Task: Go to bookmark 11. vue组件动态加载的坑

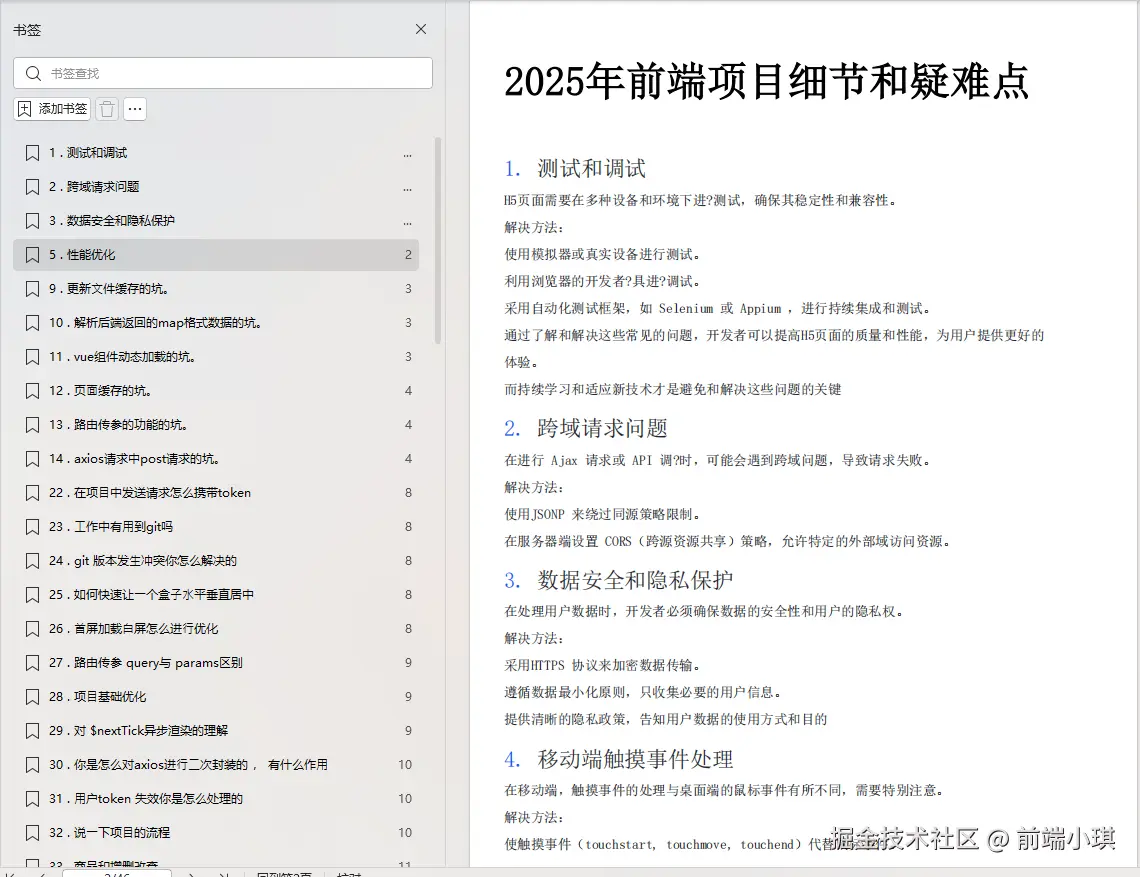Action: coord(216,357)
